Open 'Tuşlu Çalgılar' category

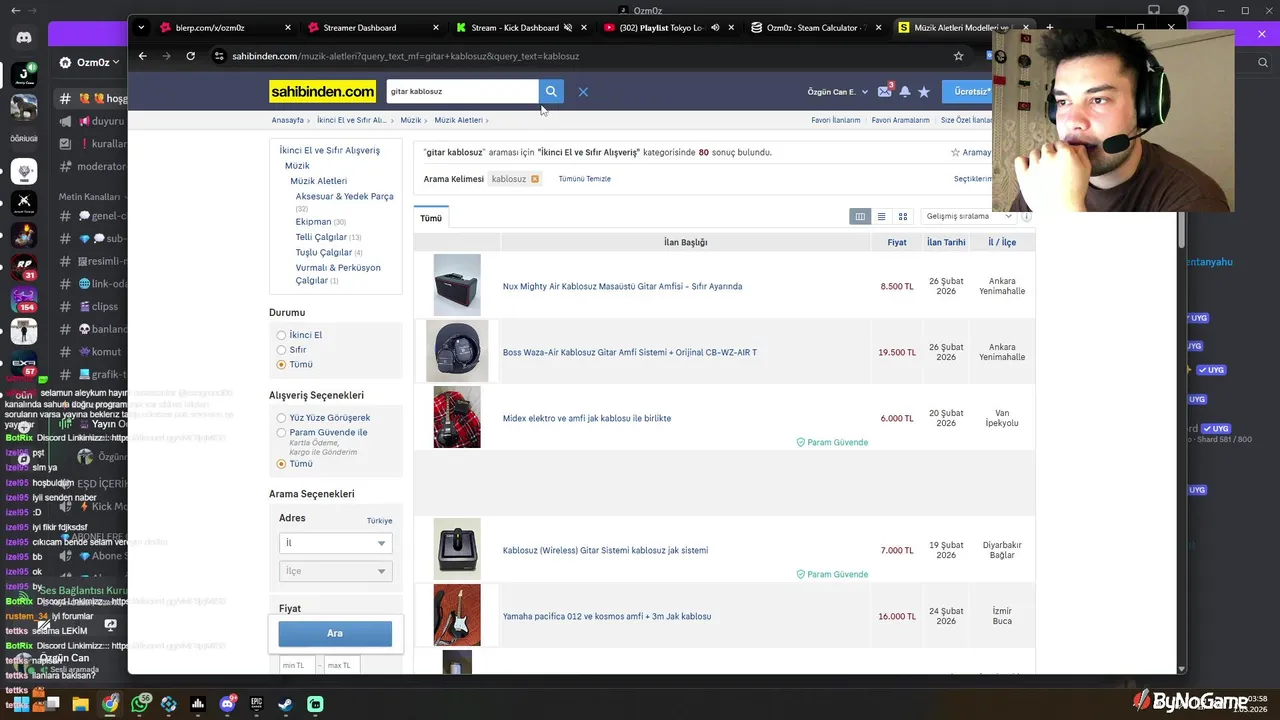click(323, 252)
